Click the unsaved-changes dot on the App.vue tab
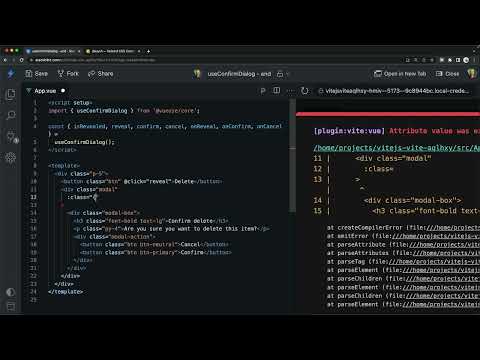This screenshot has width=480, height=360. click(x=63, y=91)
